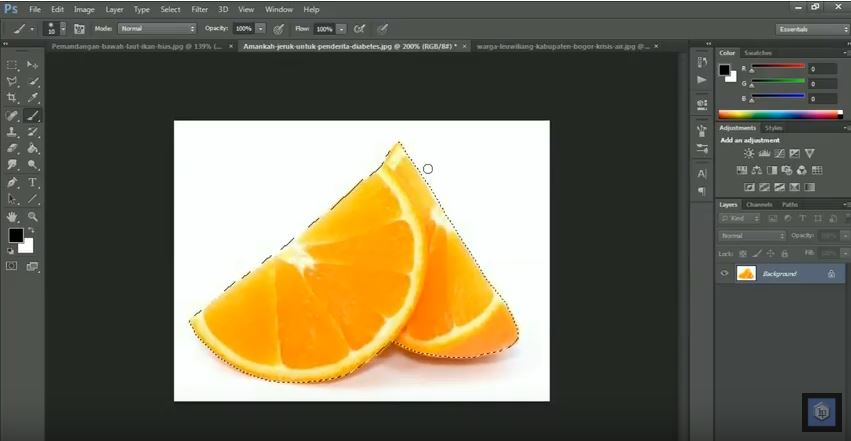Switch to the Styles tab
851x441 pixels.
tap(773, 128)
